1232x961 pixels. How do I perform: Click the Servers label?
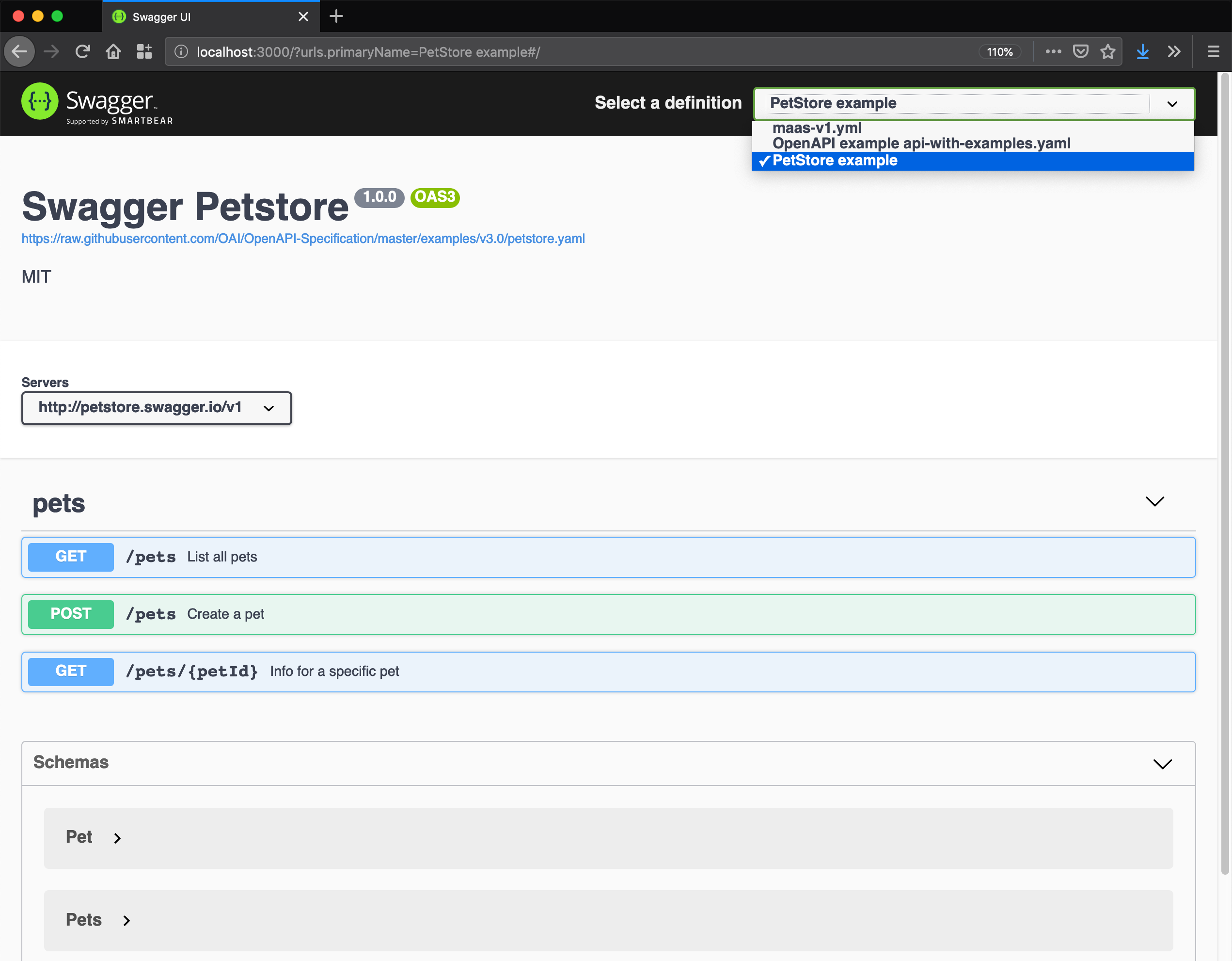pyautogui.click(x=45, y=382)
